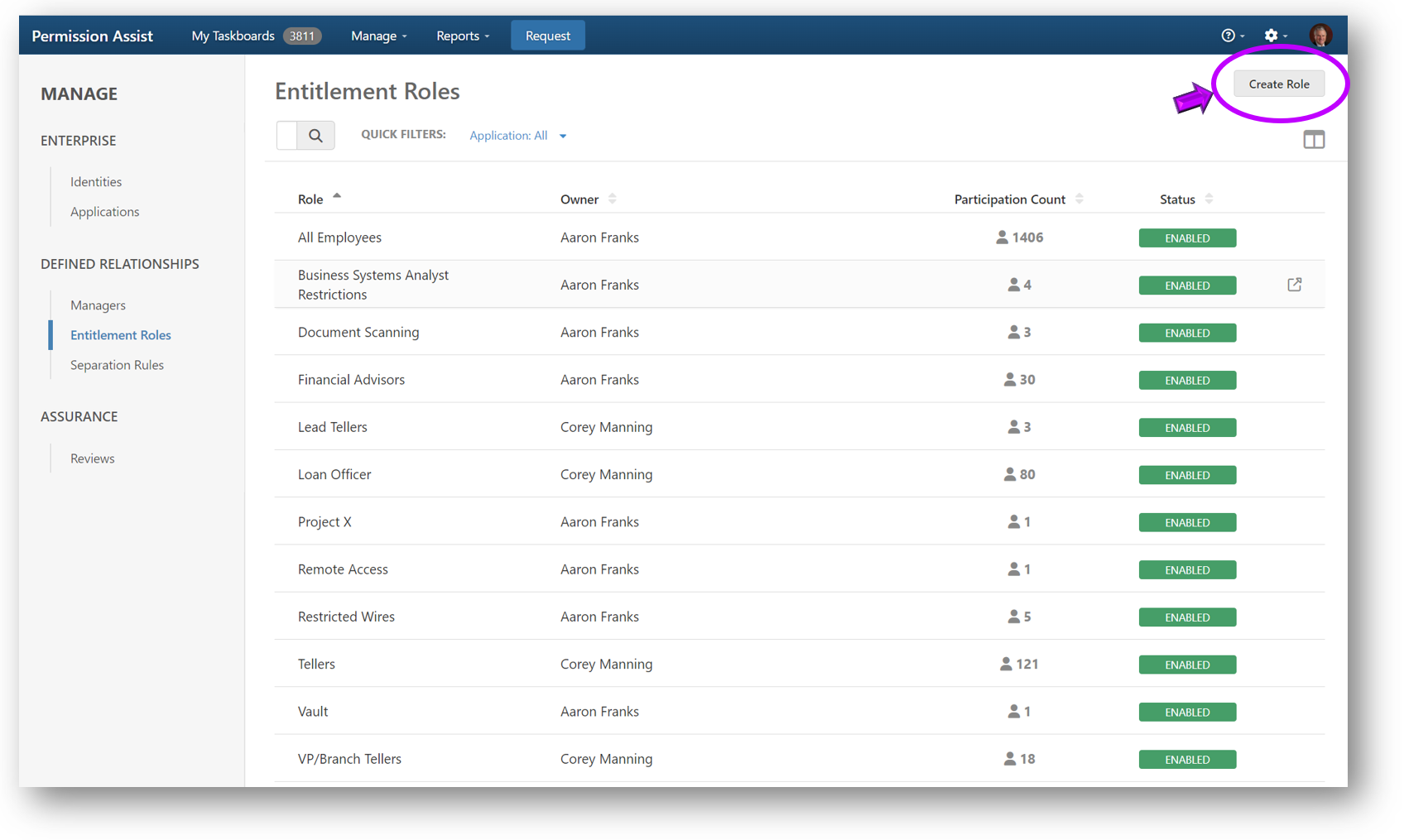Go to My Taskboards tab
Screen dimensions: 1404x840
pos(233,36)
